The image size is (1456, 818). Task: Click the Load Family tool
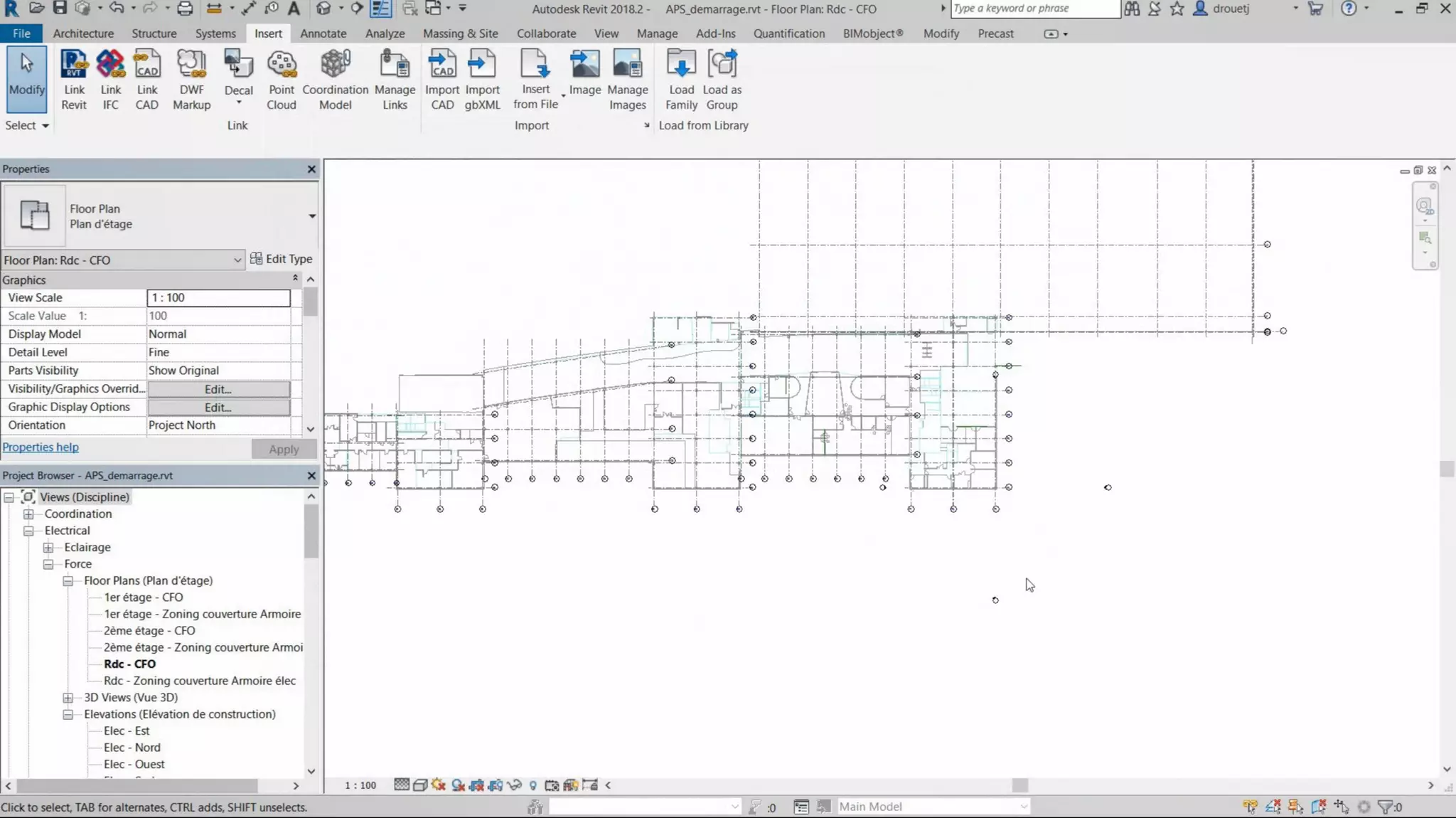[681, 80]
